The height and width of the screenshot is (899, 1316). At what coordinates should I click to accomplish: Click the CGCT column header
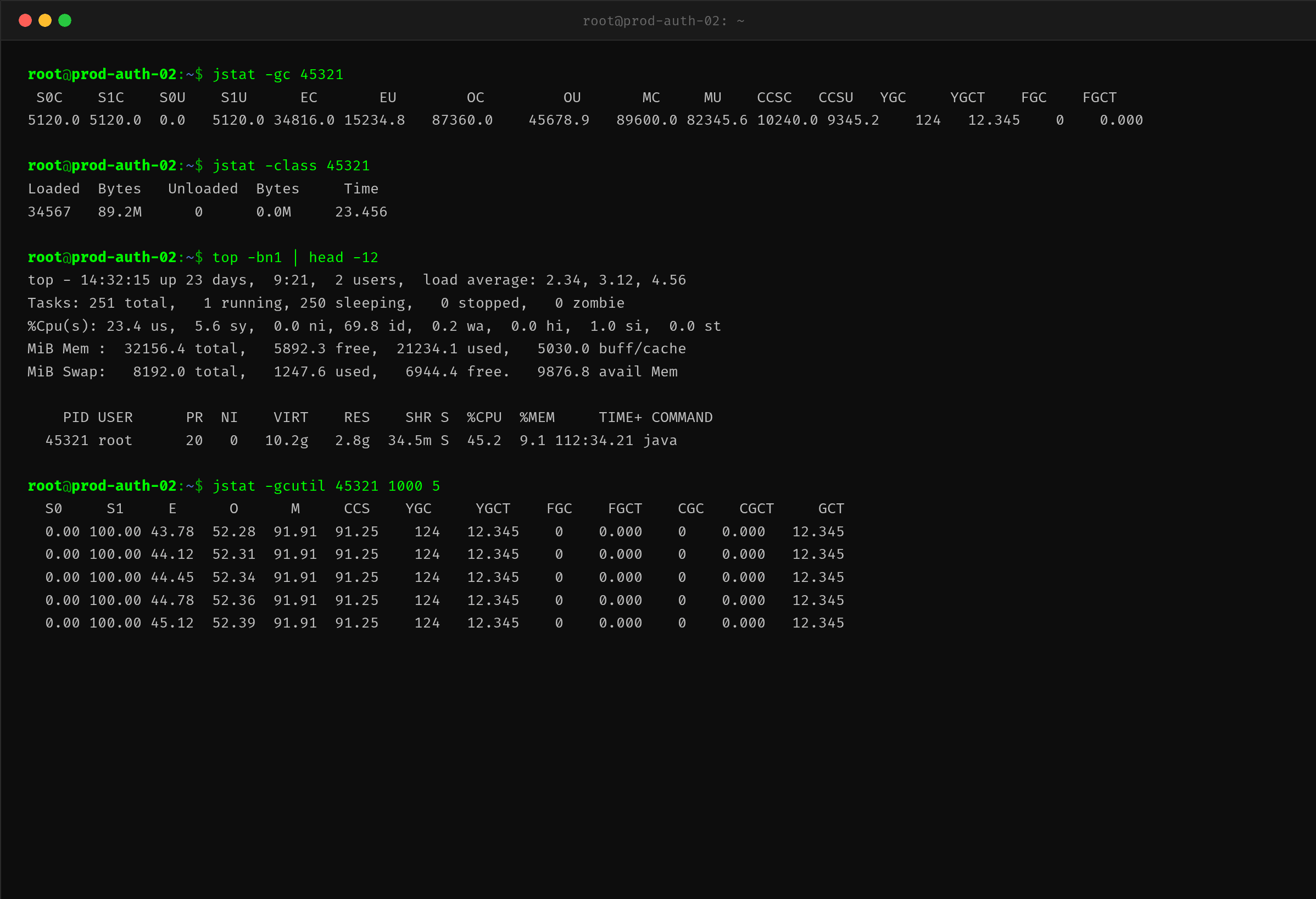pyautogui.click(x=756, y=509)
